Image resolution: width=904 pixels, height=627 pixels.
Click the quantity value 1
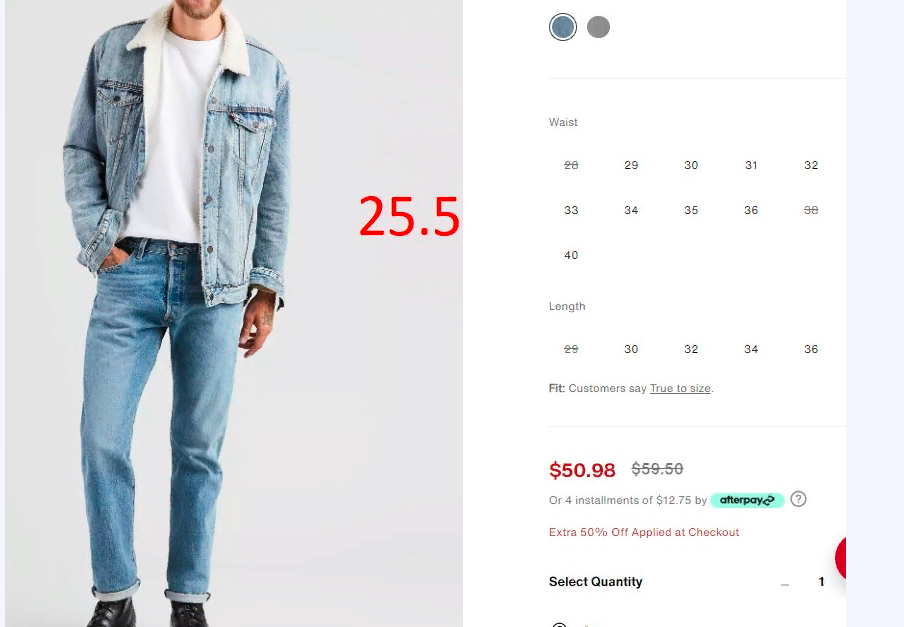click(822, 582)
